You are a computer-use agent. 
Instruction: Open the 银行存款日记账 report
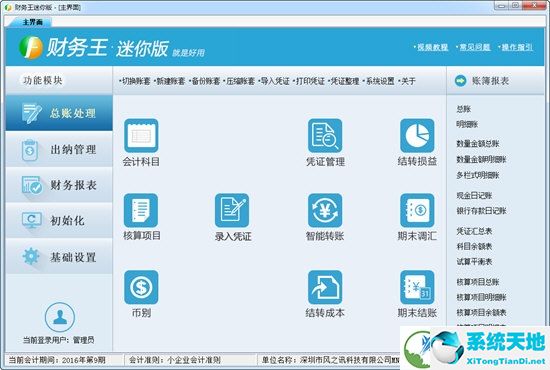pos(481,211)
